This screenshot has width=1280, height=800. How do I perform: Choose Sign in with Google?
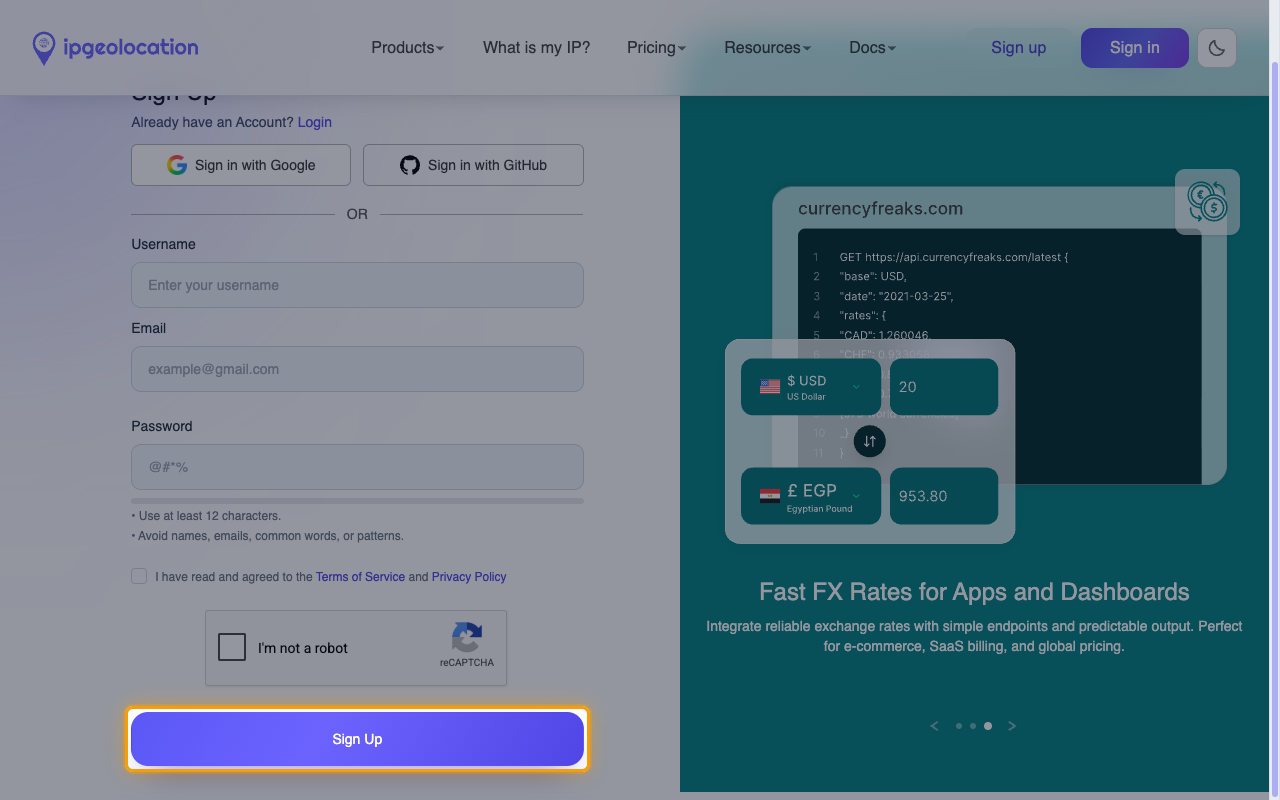(241, 165)
